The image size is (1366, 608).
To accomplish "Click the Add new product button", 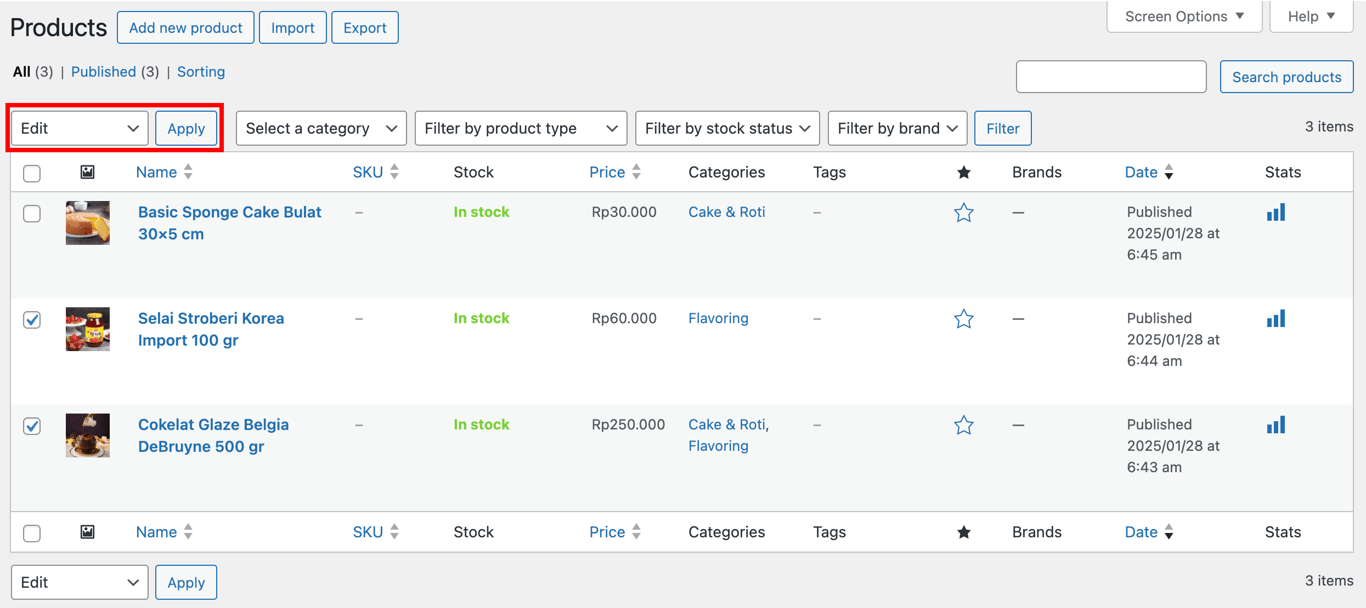I will pos(185,27).
